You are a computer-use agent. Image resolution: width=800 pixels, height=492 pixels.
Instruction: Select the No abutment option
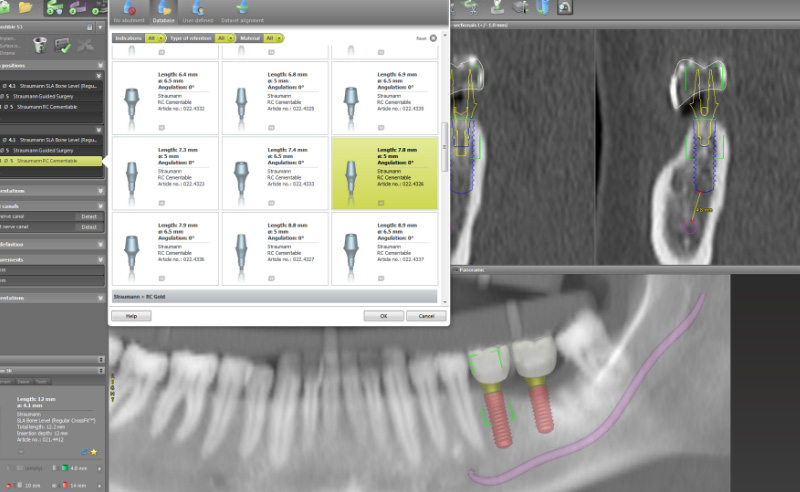(x=129, y=12)
